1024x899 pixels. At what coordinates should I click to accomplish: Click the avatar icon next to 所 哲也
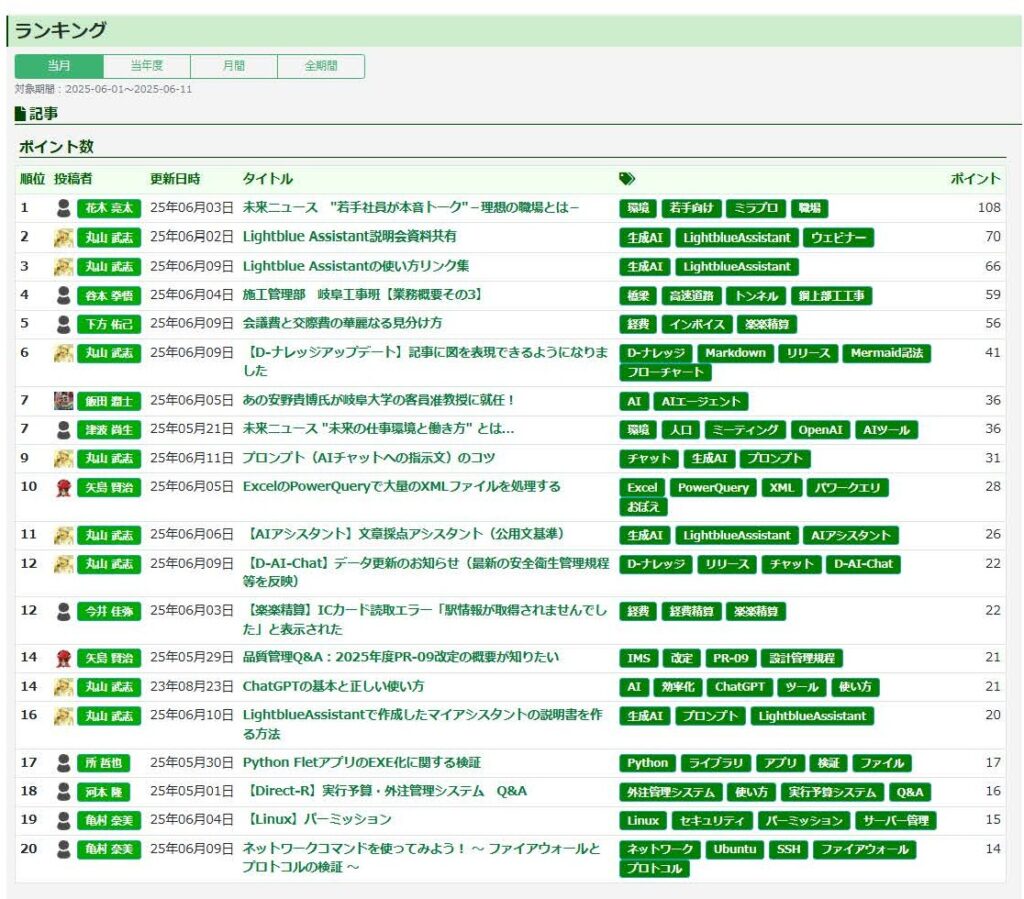[64, 763]
